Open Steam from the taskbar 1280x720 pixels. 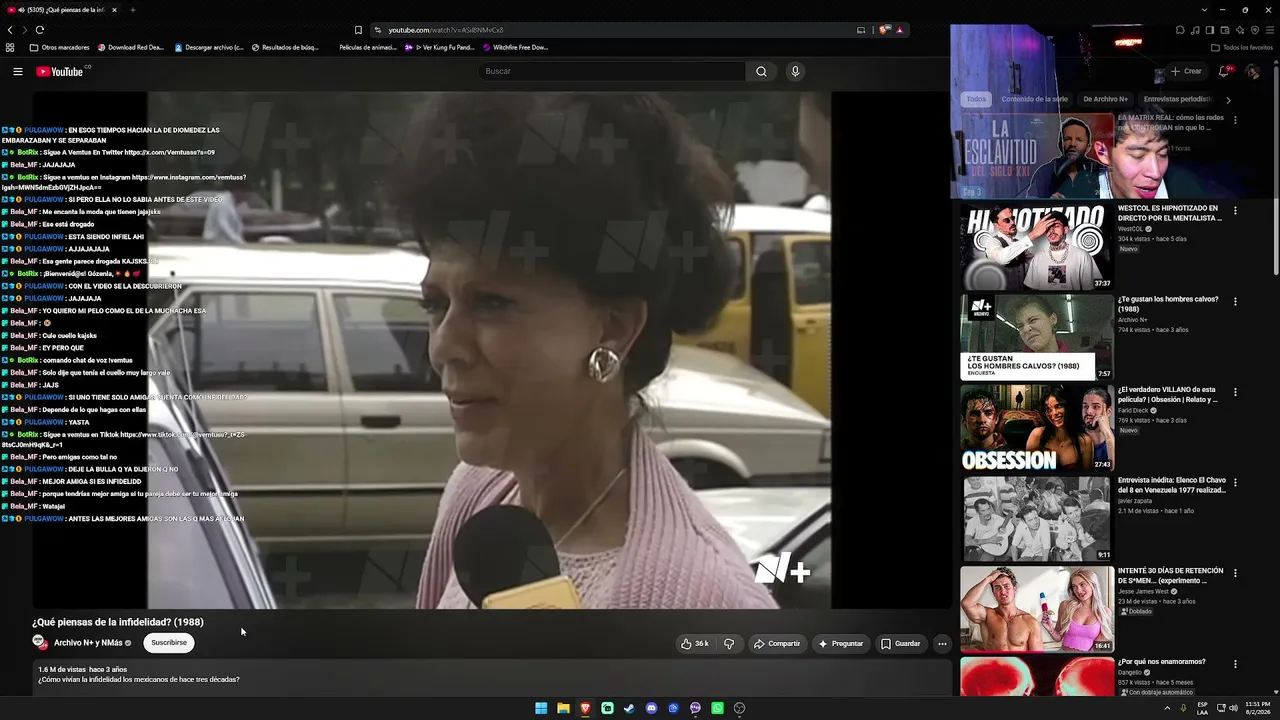point(629,708)
